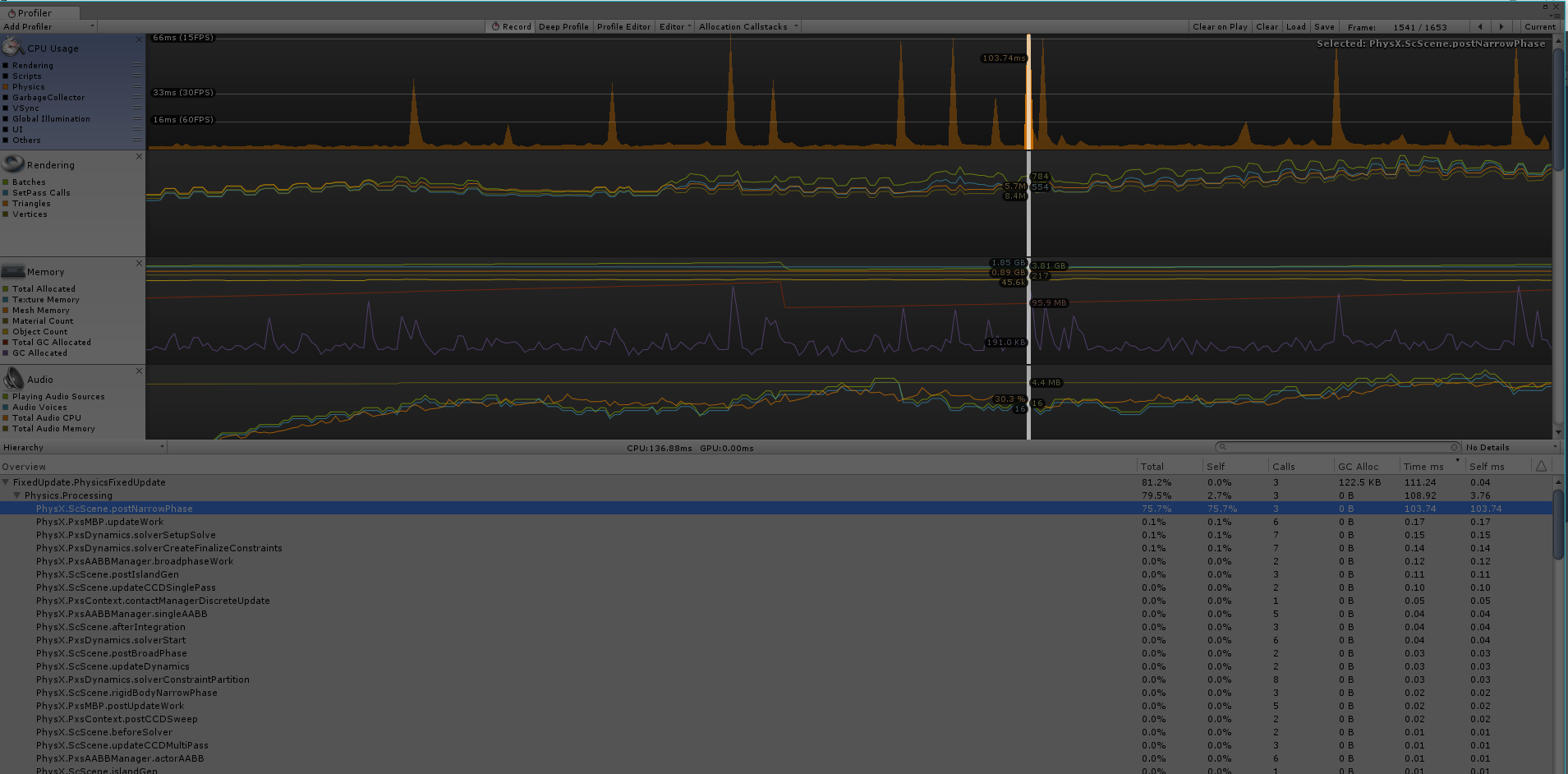
Task: Sort by the Self column header
Action: pos(1235,466)
